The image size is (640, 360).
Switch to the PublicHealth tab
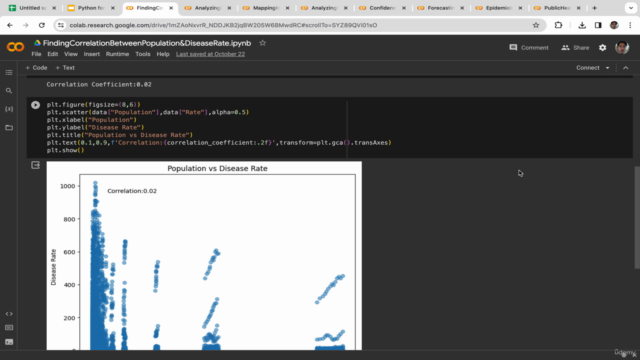coord(557,8)
